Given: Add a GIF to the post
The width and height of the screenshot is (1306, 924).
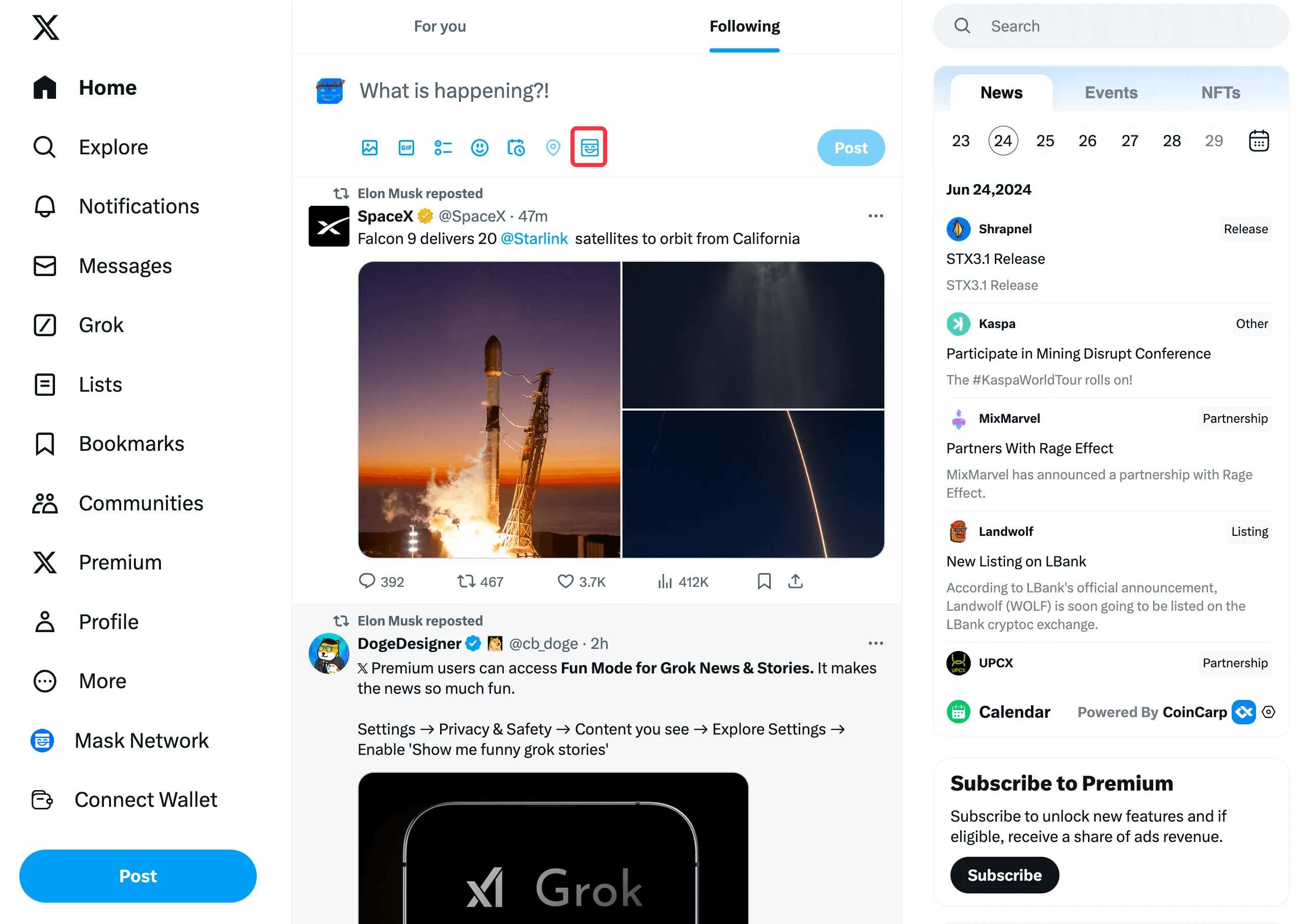Looking at the screenshot, I should coord(406,148).
